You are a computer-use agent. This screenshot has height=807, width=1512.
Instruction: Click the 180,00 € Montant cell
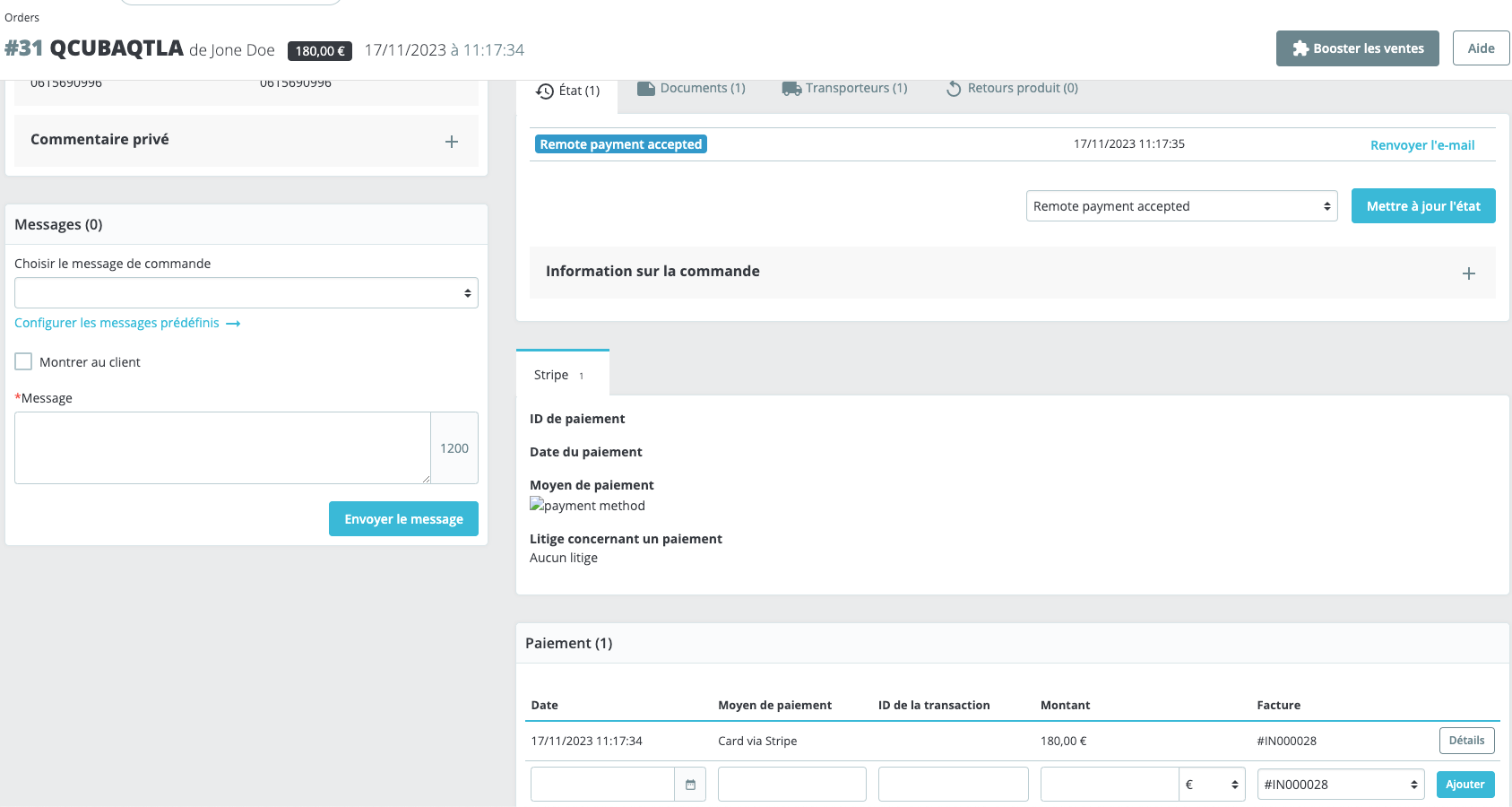(1064, 741)
